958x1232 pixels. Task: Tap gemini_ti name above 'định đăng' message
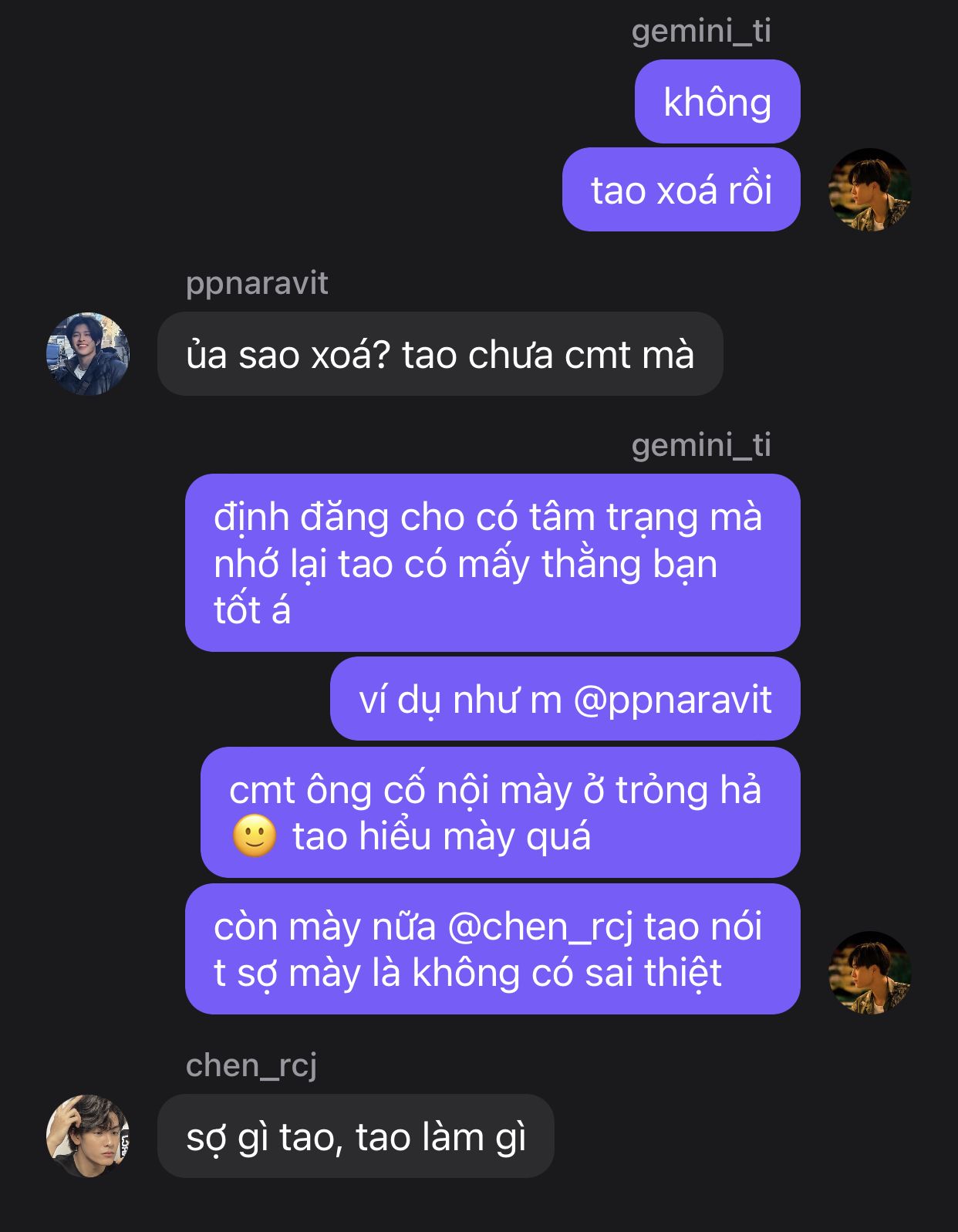point(701,445)
